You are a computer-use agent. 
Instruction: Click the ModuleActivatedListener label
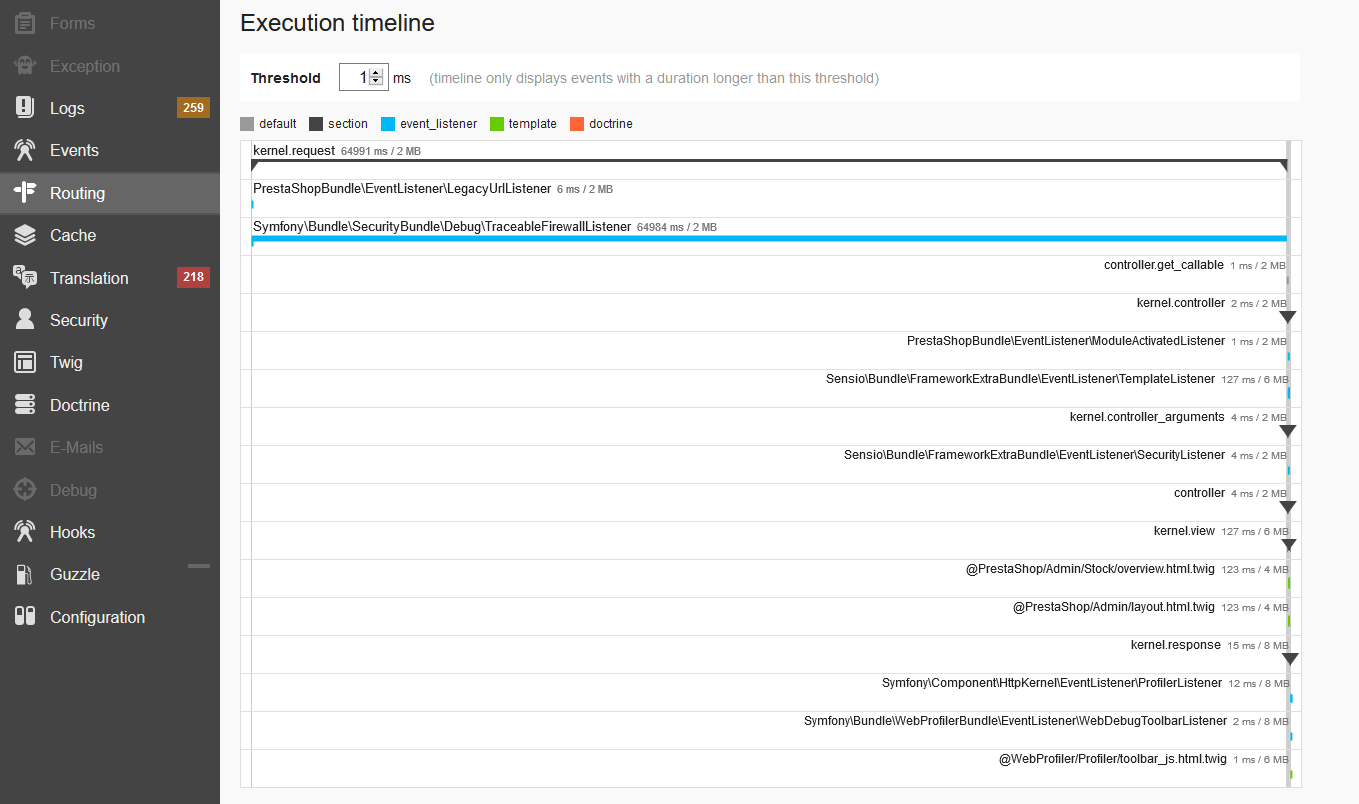[1066, 341]
